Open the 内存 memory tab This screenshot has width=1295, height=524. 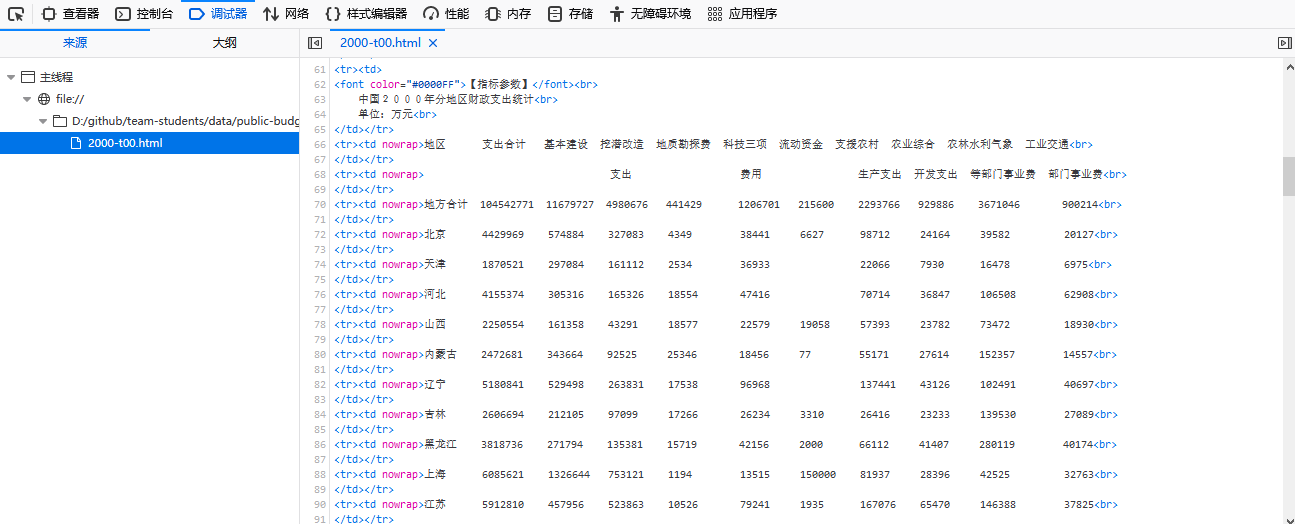tap(508, 14)
